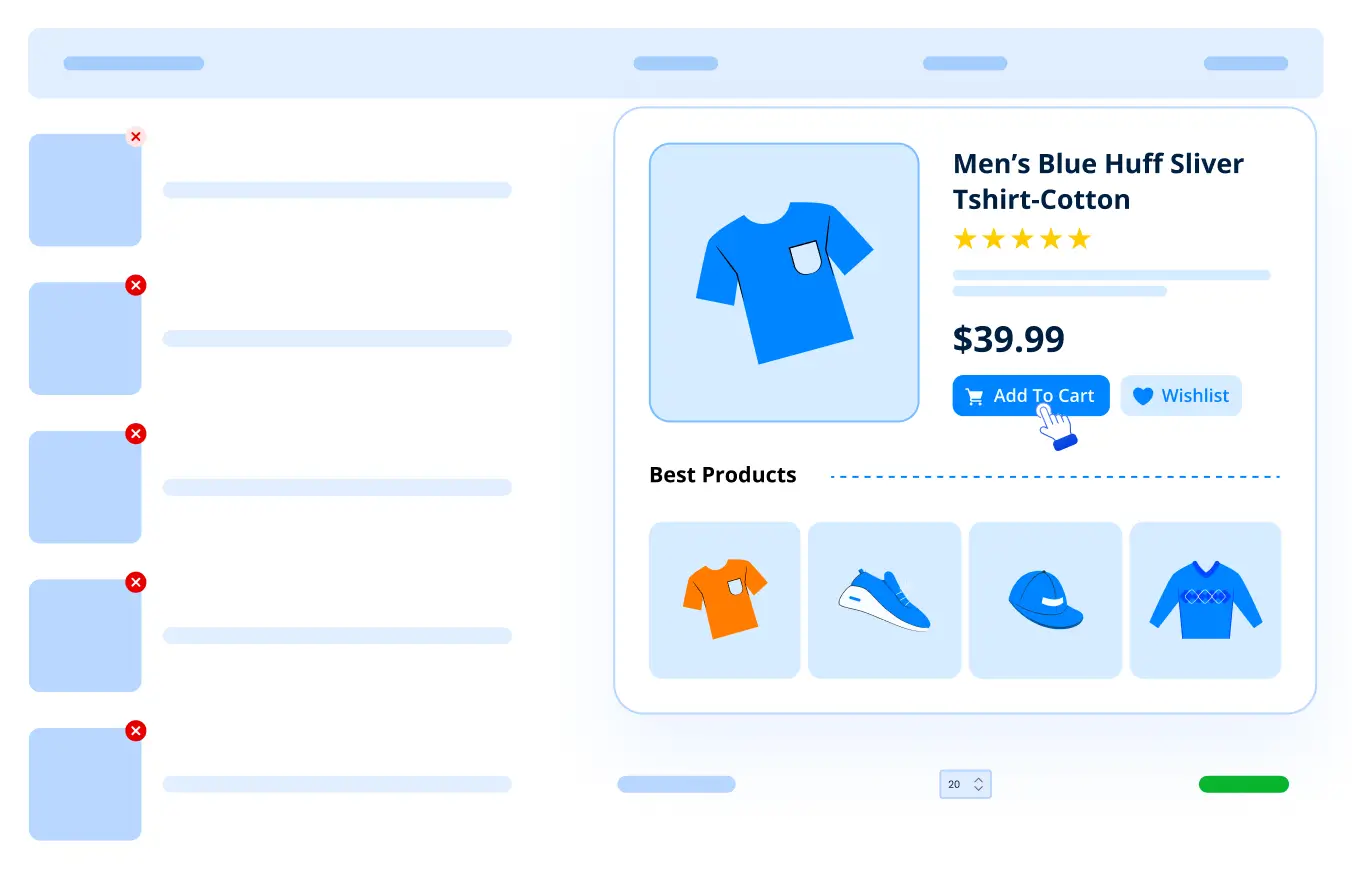Click the main blue t-shirt image

(784, 282)
